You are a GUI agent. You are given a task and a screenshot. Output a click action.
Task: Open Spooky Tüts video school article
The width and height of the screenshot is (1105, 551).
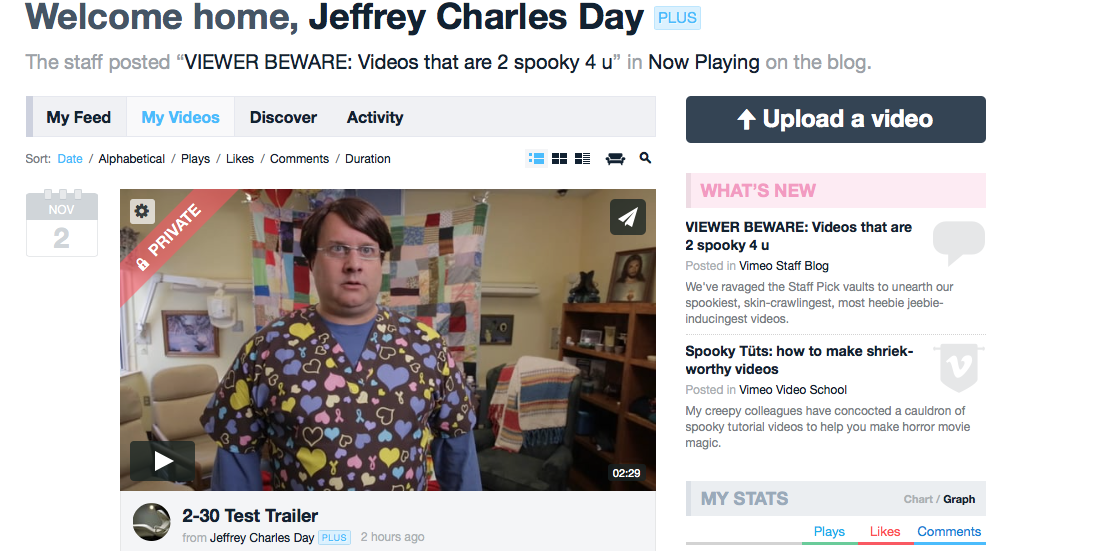(799, 360)
